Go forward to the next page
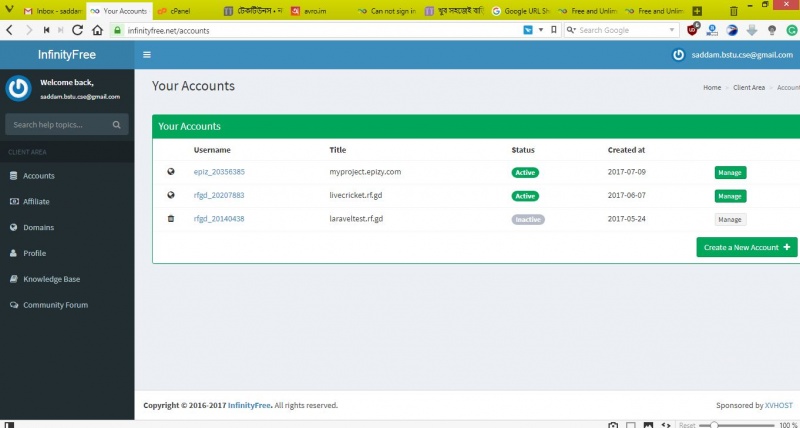This screenshot has height=428, width=800. 29,30
